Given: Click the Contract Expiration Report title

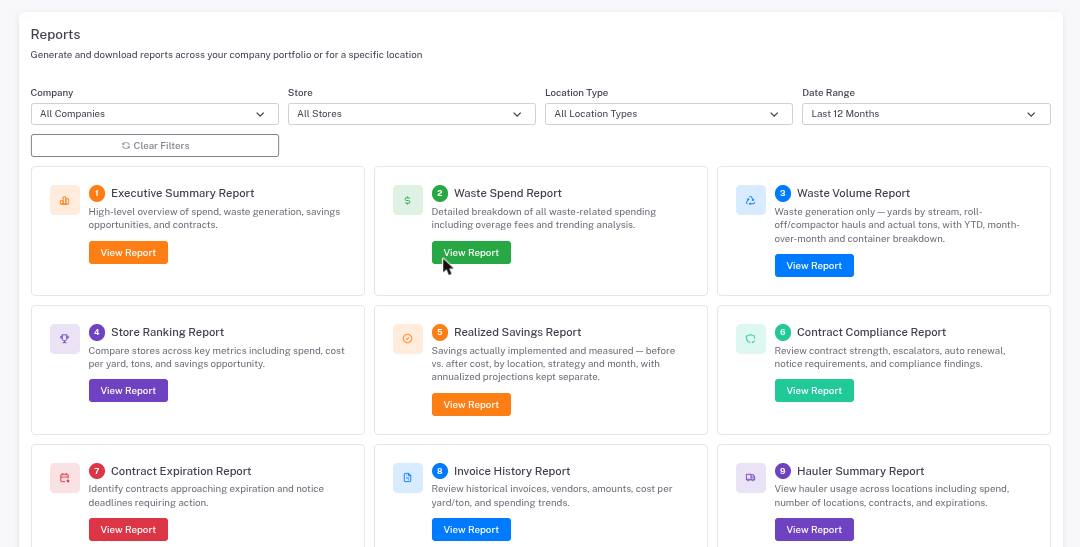Looking at the screenshot, I should (x=181, y=471).
